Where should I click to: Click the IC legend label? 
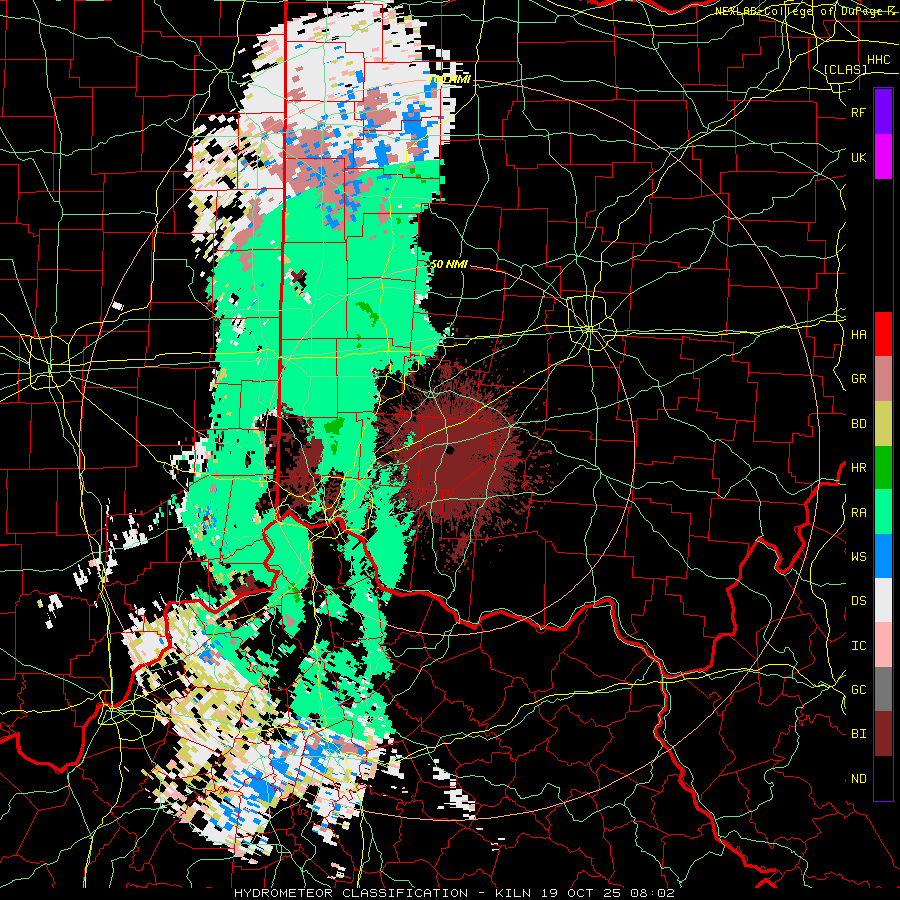click(859, 646)
